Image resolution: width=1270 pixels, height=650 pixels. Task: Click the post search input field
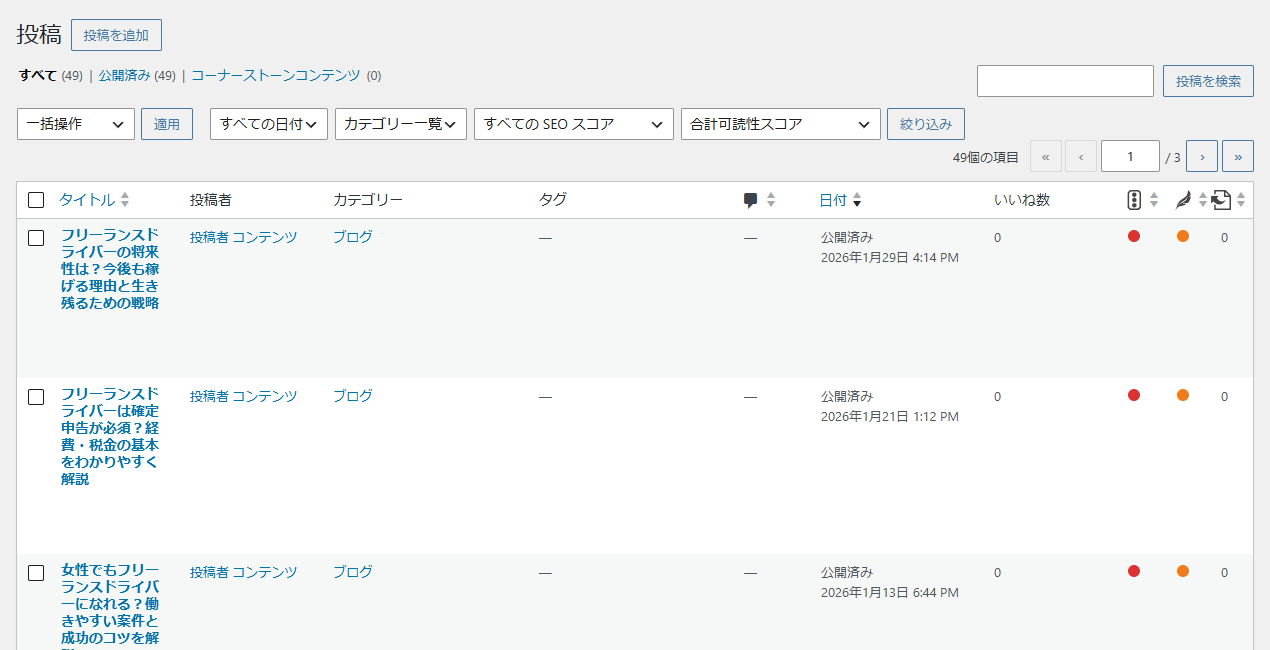1065,81
